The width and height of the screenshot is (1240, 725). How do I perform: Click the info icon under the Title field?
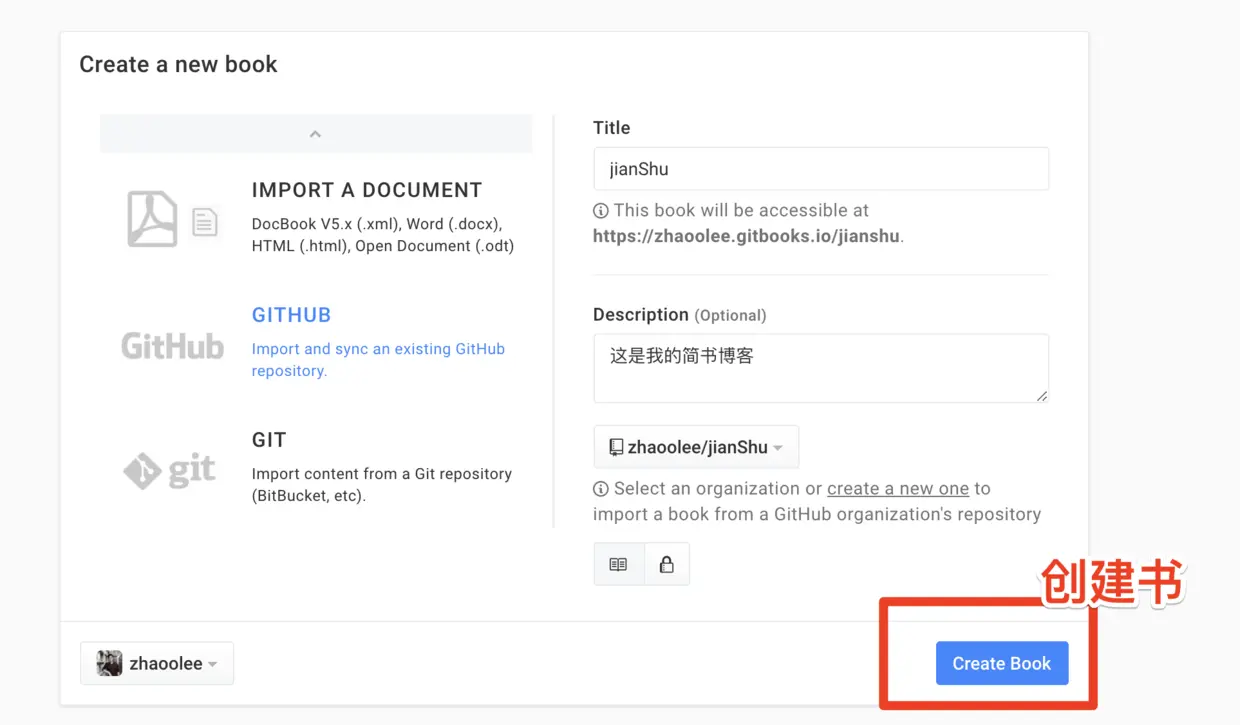[601, 211]
